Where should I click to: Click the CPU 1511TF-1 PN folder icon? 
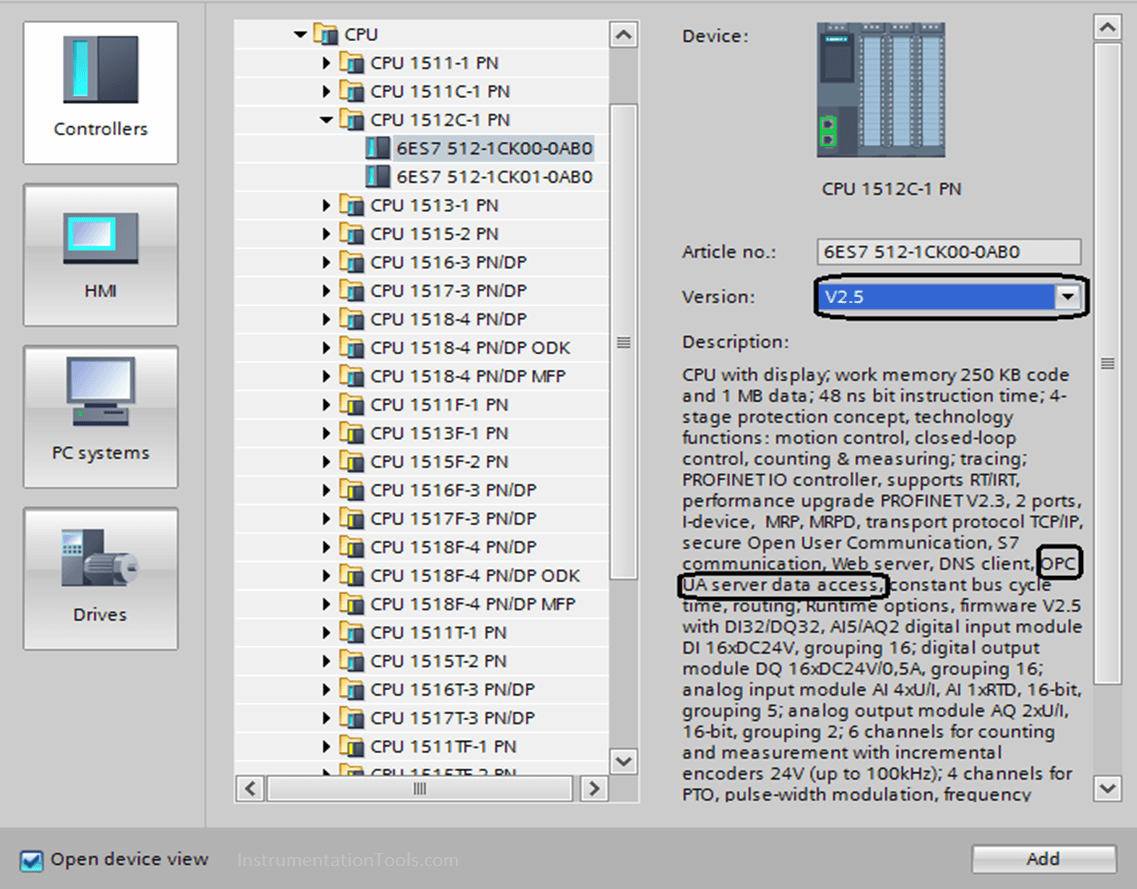click(x=352, y=746)
